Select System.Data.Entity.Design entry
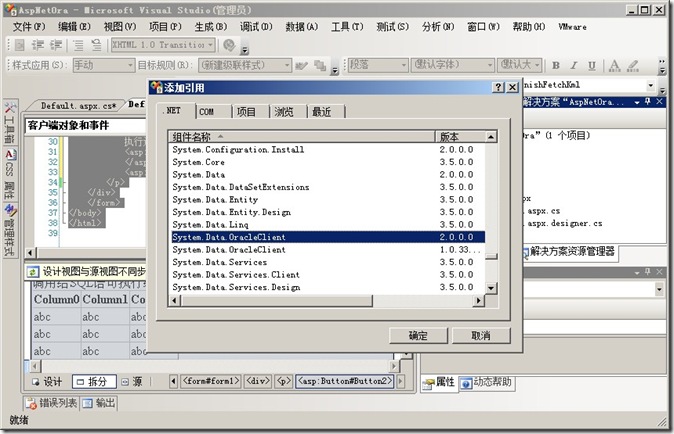Viewport: 674px width, 434px height. coord(327,212)
